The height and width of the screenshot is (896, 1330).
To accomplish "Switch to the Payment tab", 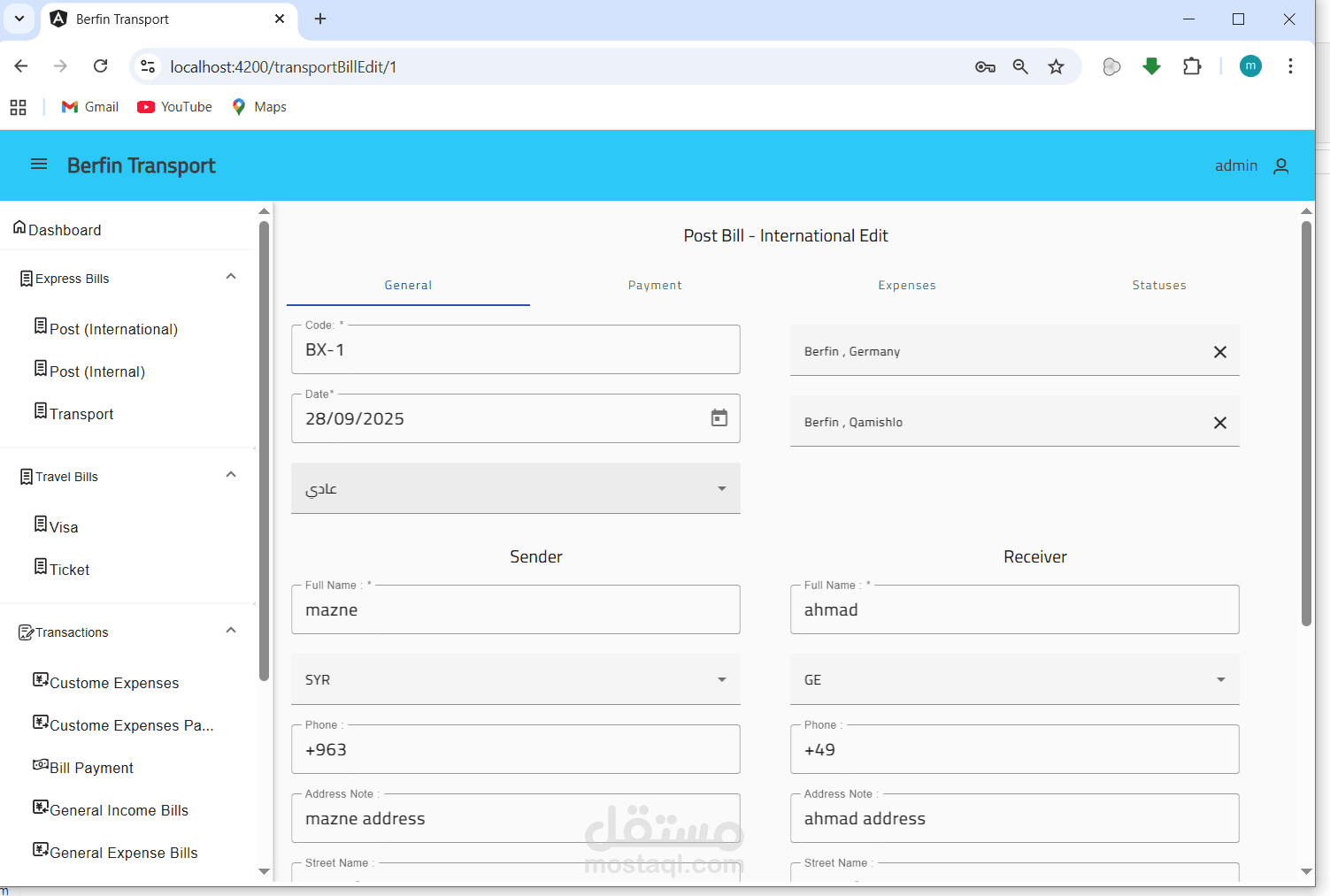I will [x=655, y=285].
